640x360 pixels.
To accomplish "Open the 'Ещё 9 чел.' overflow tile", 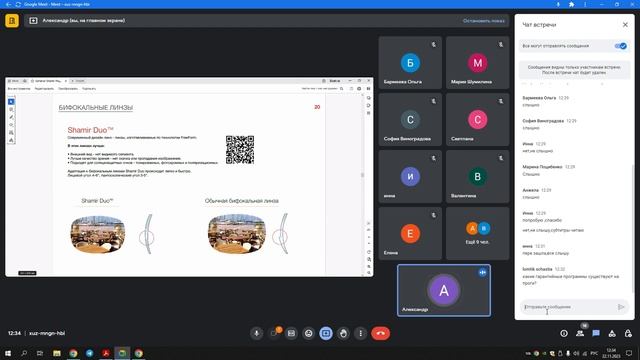I will (x=477, y=233).
